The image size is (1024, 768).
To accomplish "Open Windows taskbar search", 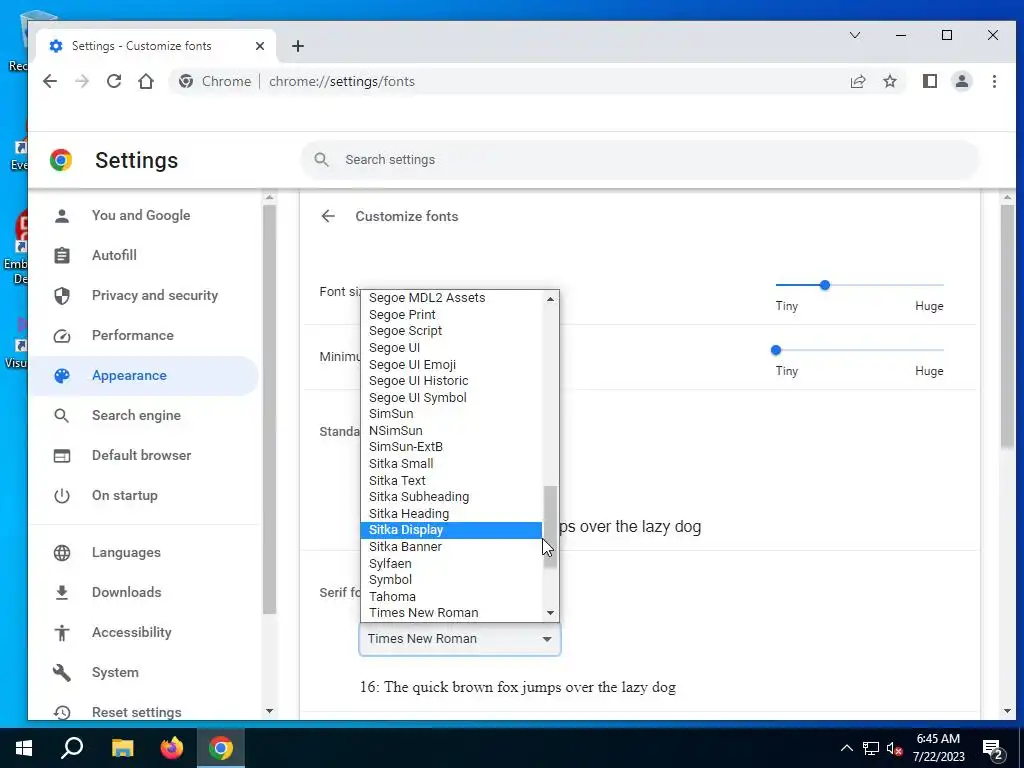I will click(x=72, y=748).
